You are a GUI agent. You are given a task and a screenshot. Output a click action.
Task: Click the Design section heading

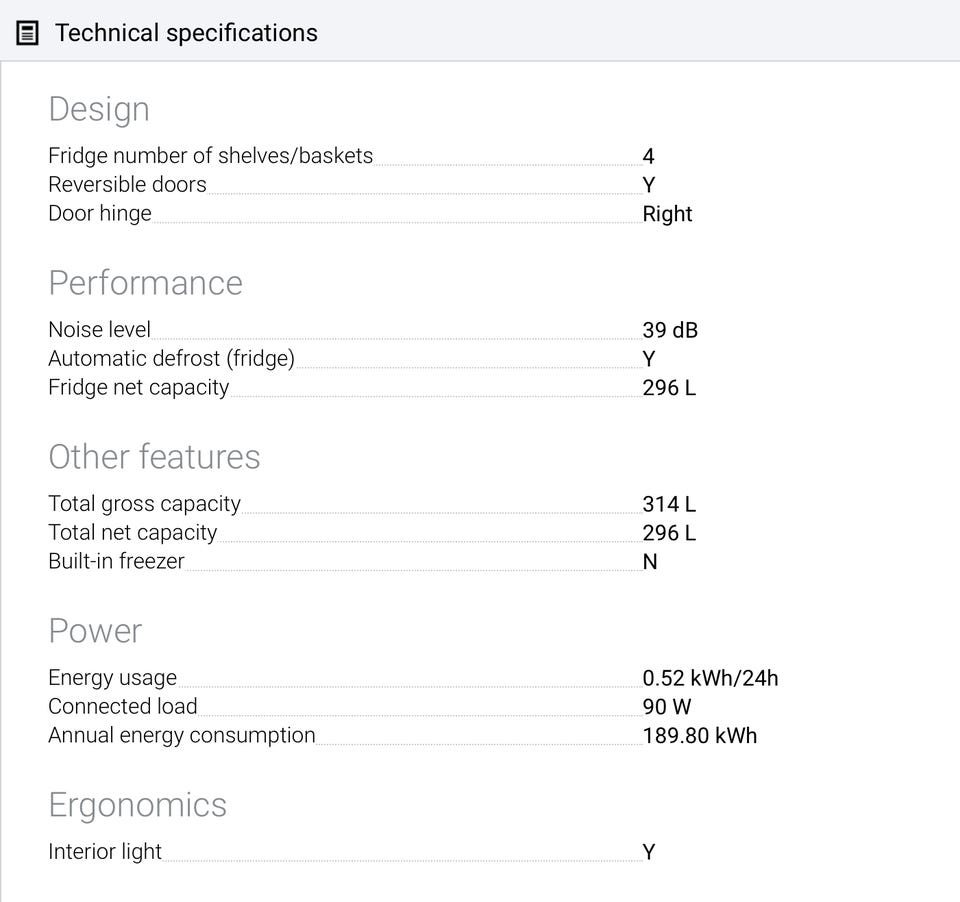pyautogui.click(x=99, y=109)
